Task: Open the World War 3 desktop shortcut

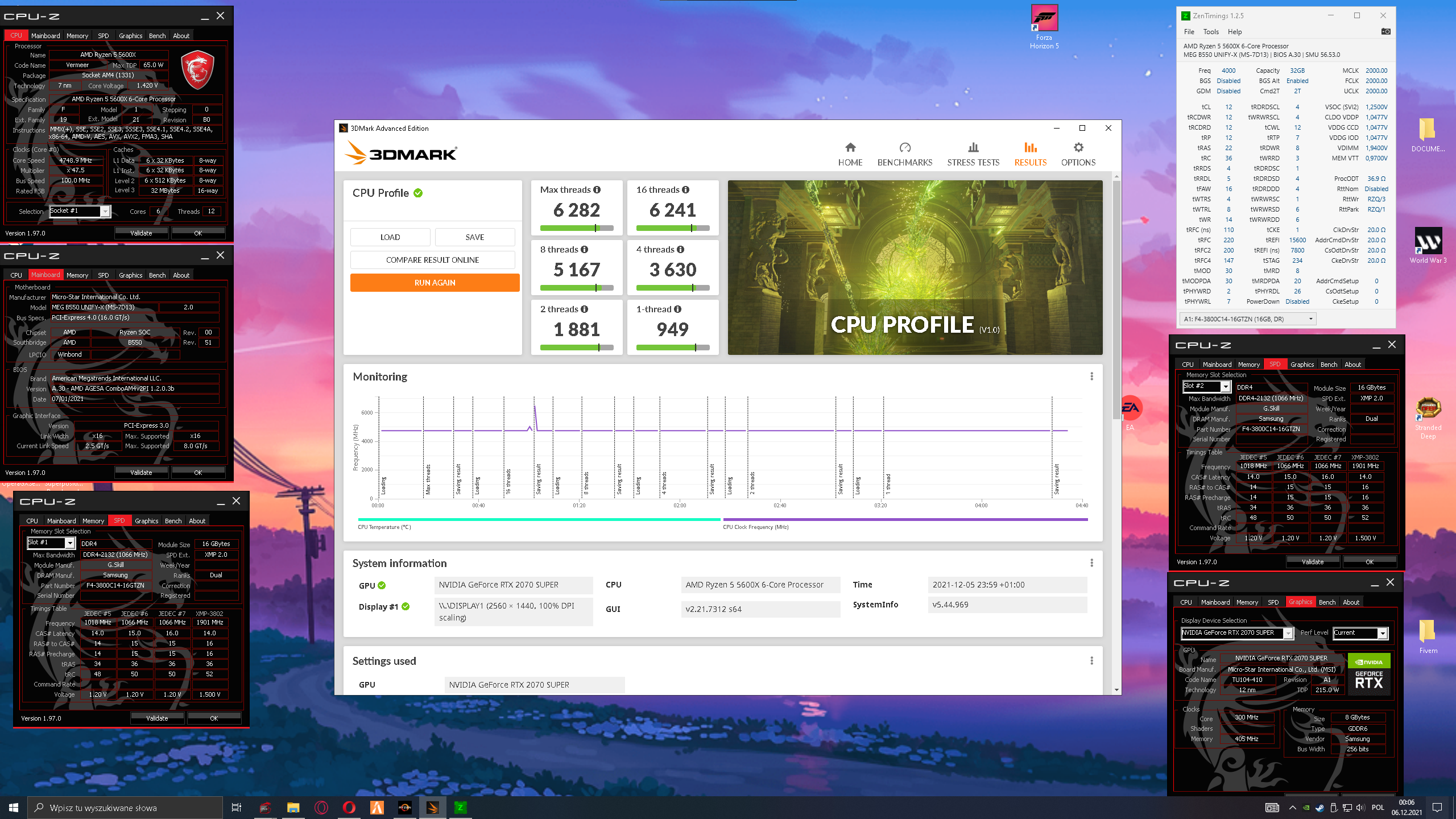Action: coord(1428,246)
